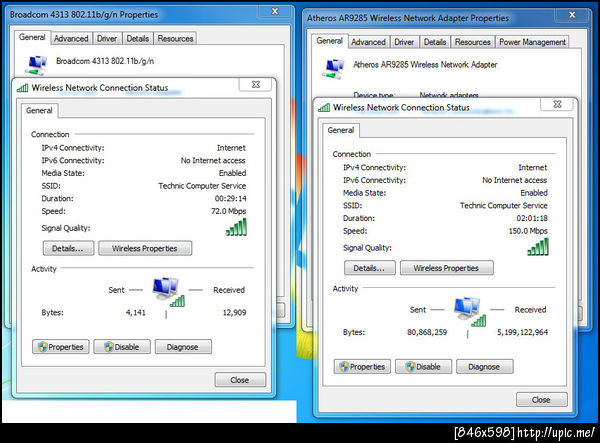Click Disable button in right status window
This screenshot has width=600, height=443.
424,366
